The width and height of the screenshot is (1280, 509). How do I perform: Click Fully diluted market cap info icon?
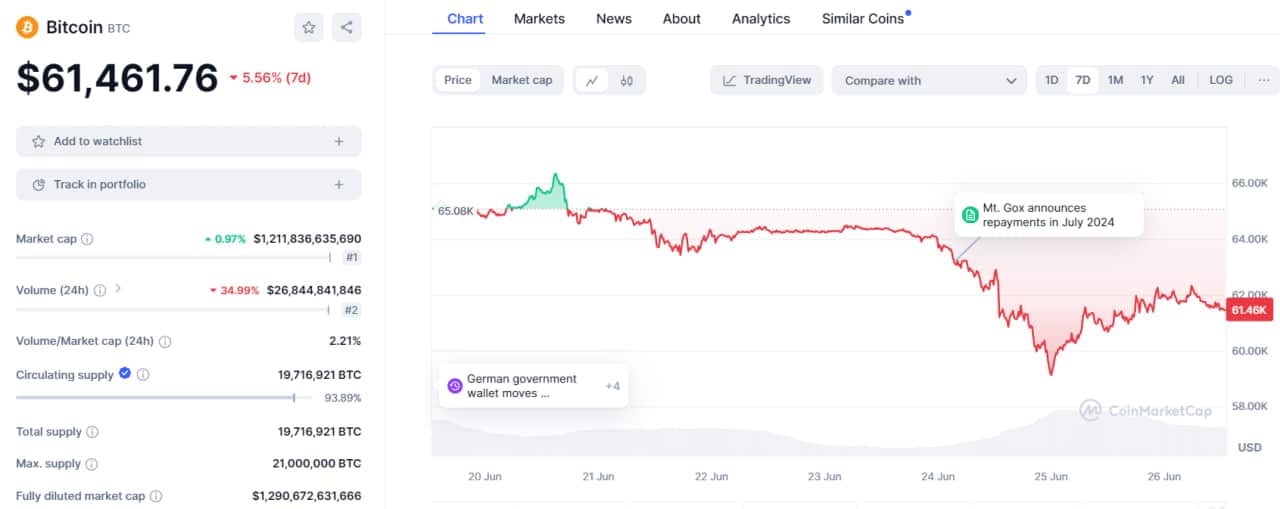point(156,496)
